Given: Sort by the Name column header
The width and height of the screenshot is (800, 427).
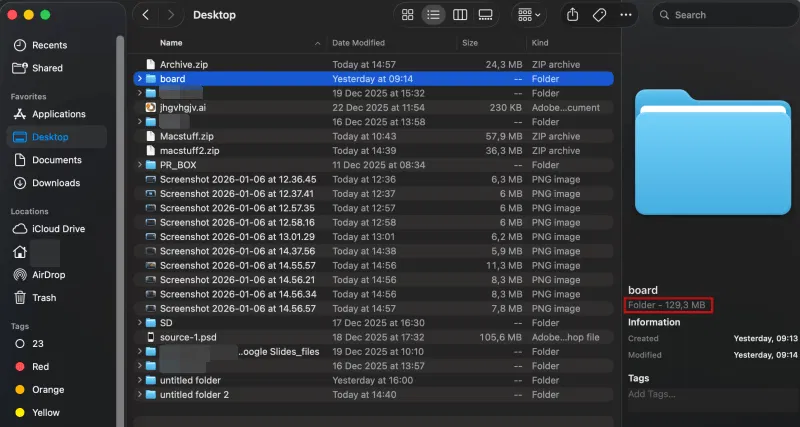Looking at the screenshot, I should click(171, 43).
